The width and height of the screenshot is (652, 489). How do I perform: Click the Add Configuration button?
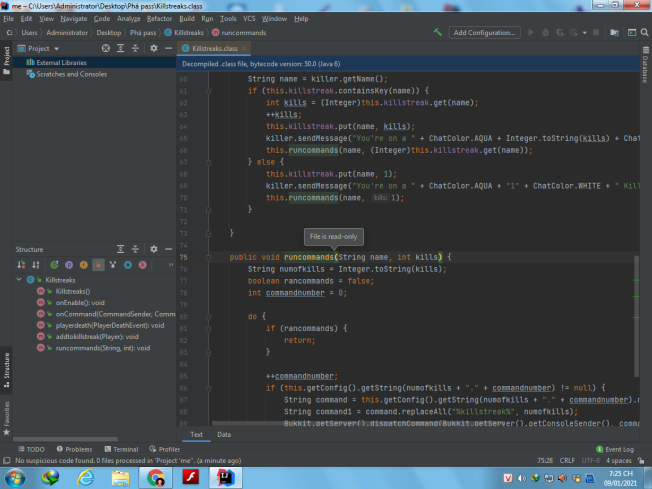tap(485, 32)
